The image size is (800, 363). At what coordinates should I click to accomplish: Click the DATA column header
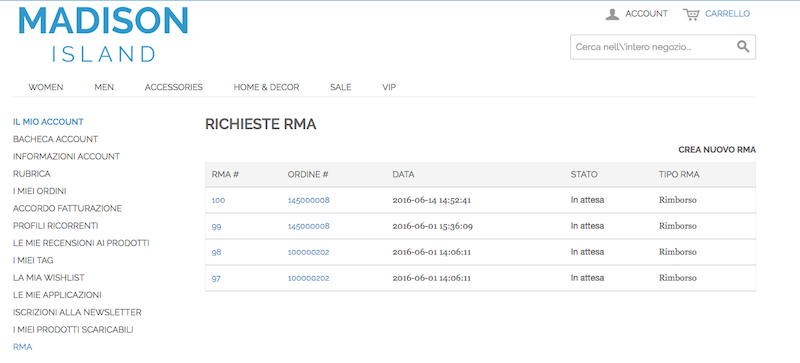[x=403, y=175]
